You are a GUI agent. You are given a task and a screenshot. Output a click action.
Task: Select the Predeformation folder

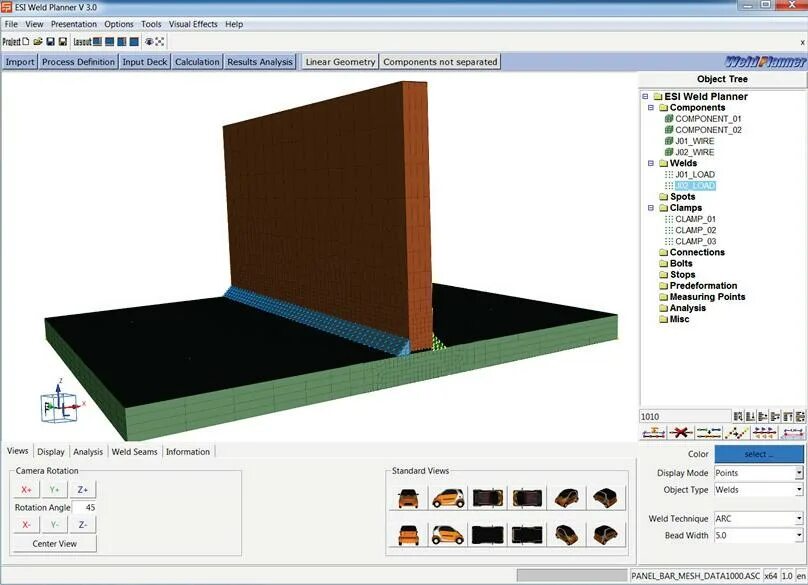[x=703, y=286]
